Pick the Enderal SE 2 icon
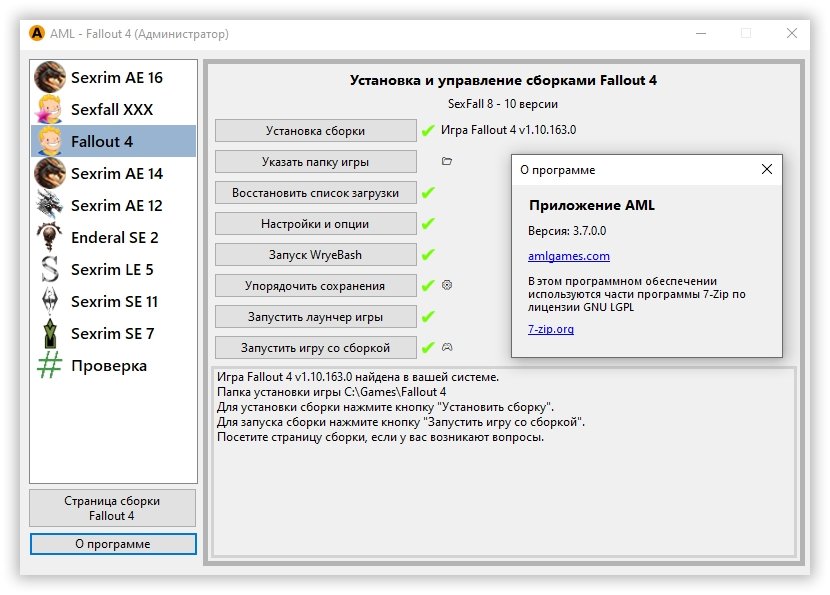830x595 pixels. 50,237
